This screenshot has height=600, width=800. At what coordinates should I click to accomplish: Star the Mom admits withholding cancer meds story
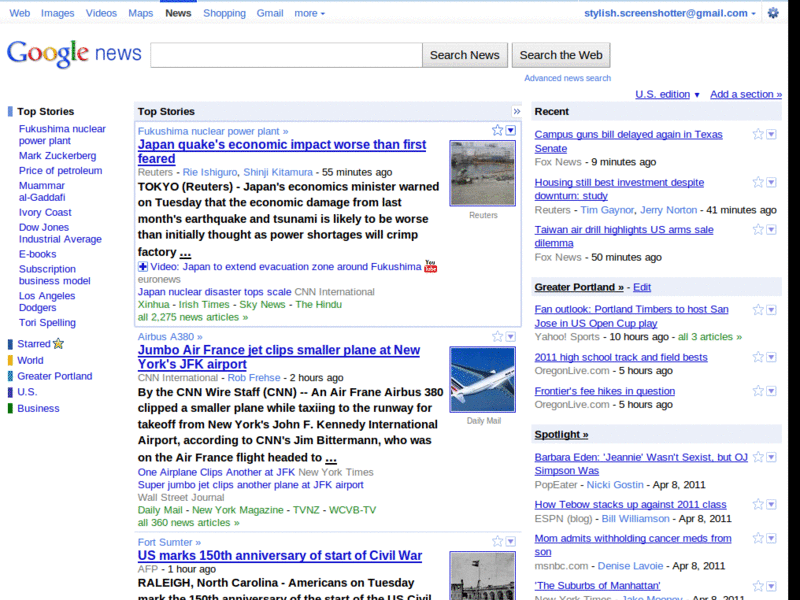758,538
